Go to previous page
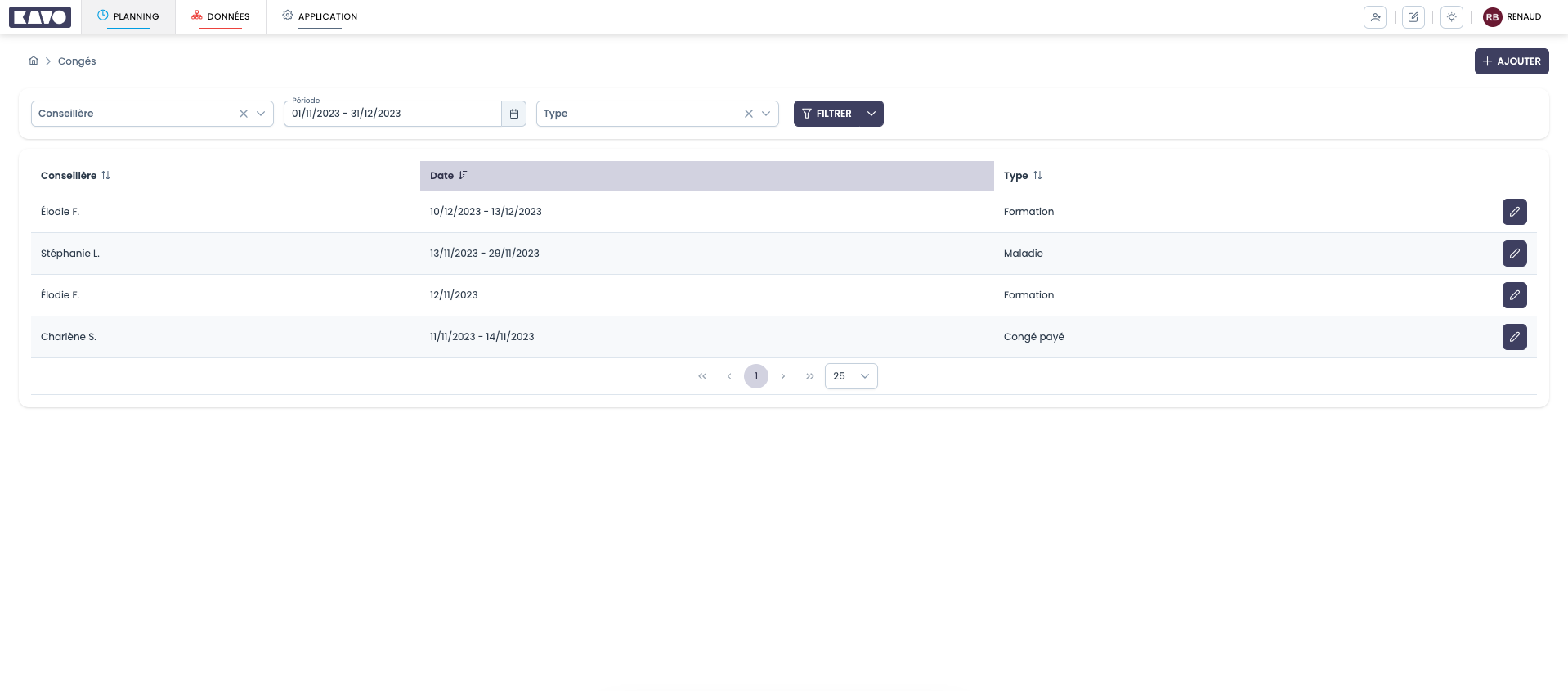The height and width of the screenshot is (691, 1568). [x=729, y=376]
